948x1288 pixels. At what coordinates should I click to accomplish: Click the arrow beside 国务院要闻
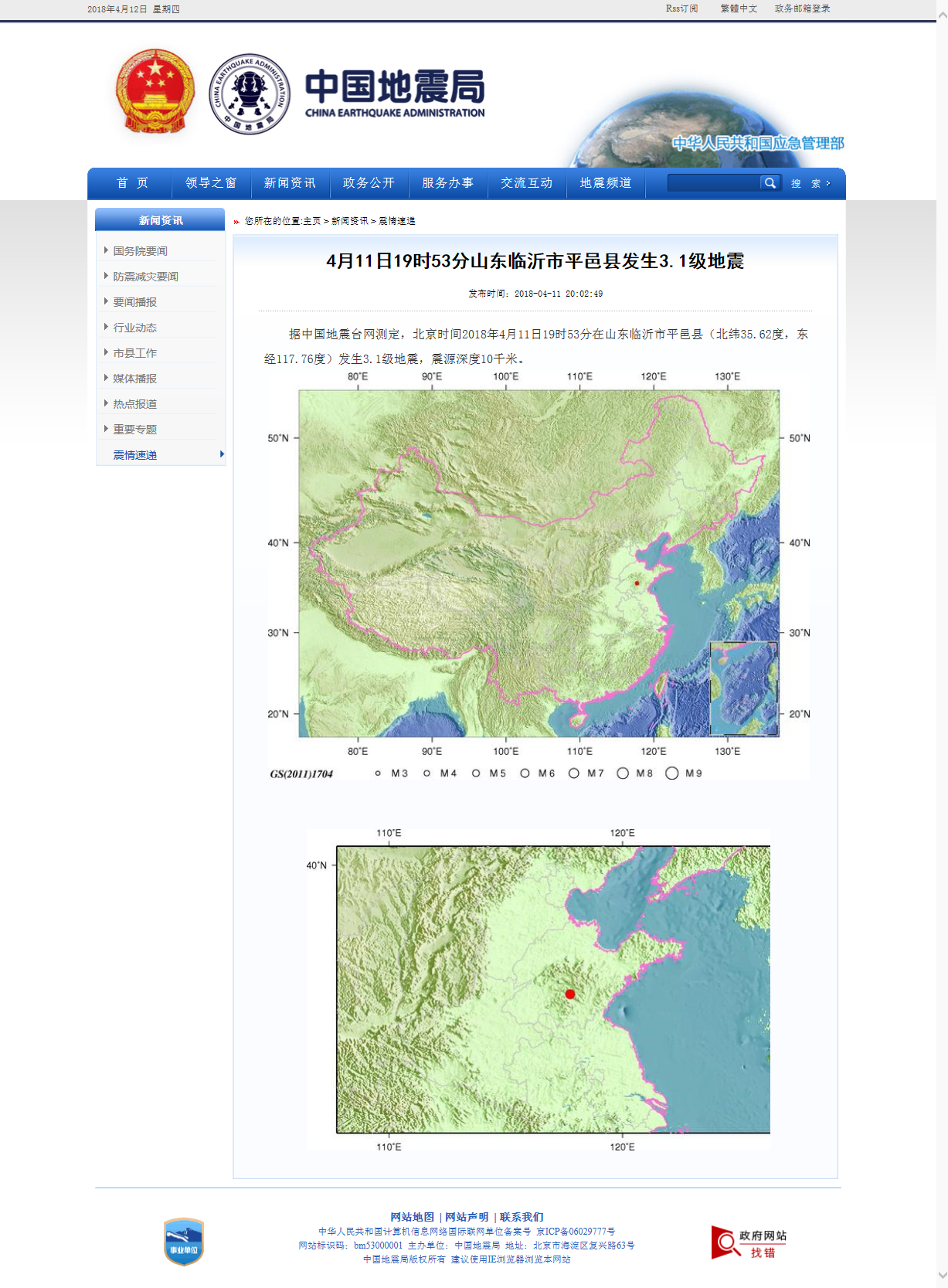106,250
